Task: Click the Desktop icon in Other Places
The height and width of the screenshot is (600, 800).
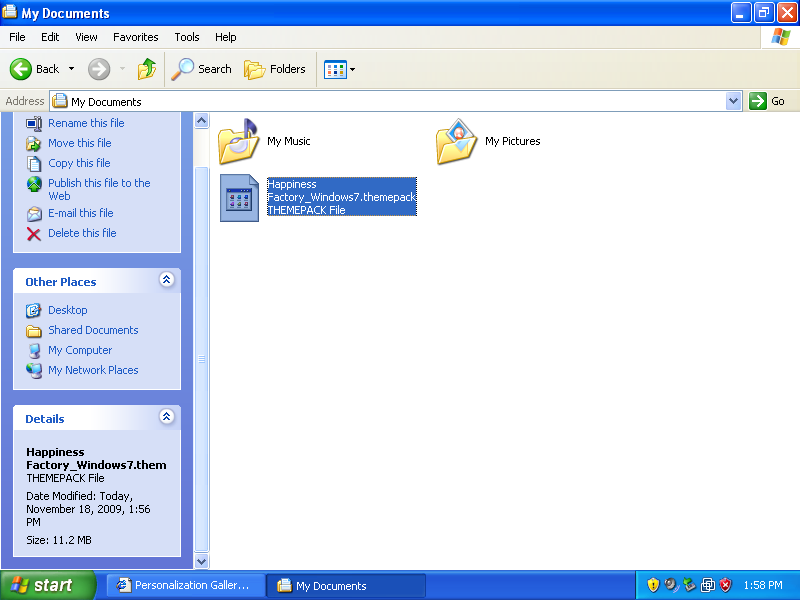Action: pyautogui.click(x=34, y=310)
